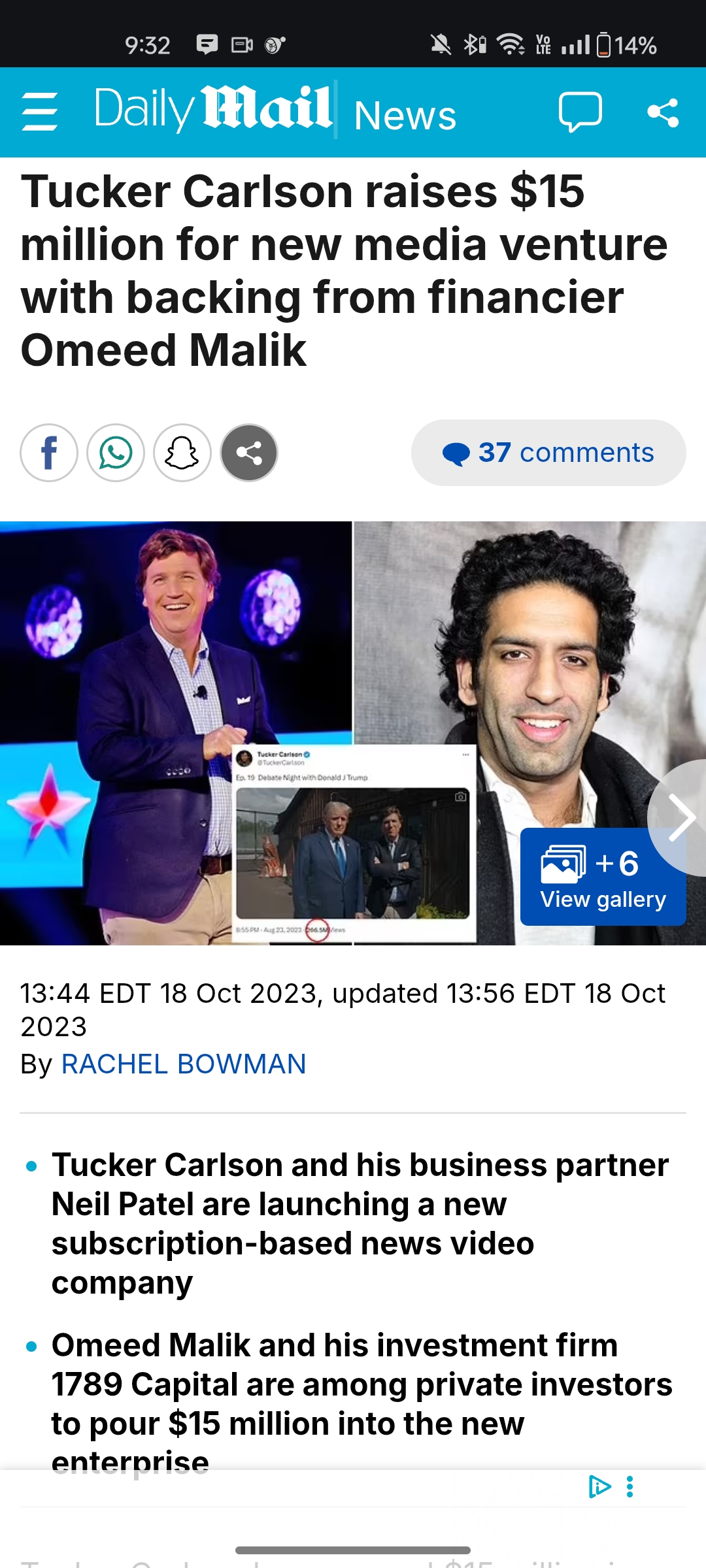This screenshot has width=706, height=1568.
Task: Tap the bottom navigation gesture bar
Action: (x=353, y=1550)
